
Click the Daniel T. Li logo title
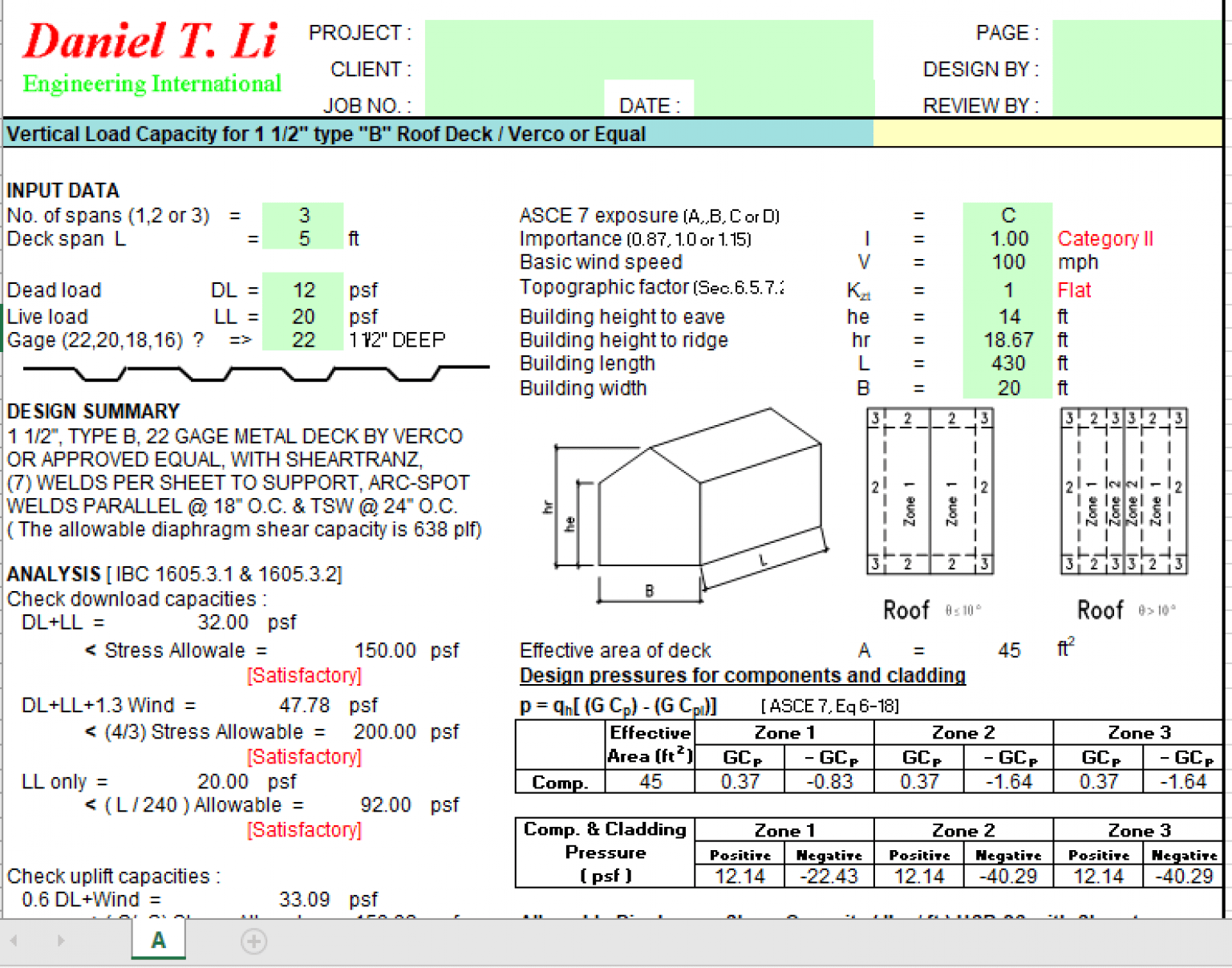tap(151, 42)
